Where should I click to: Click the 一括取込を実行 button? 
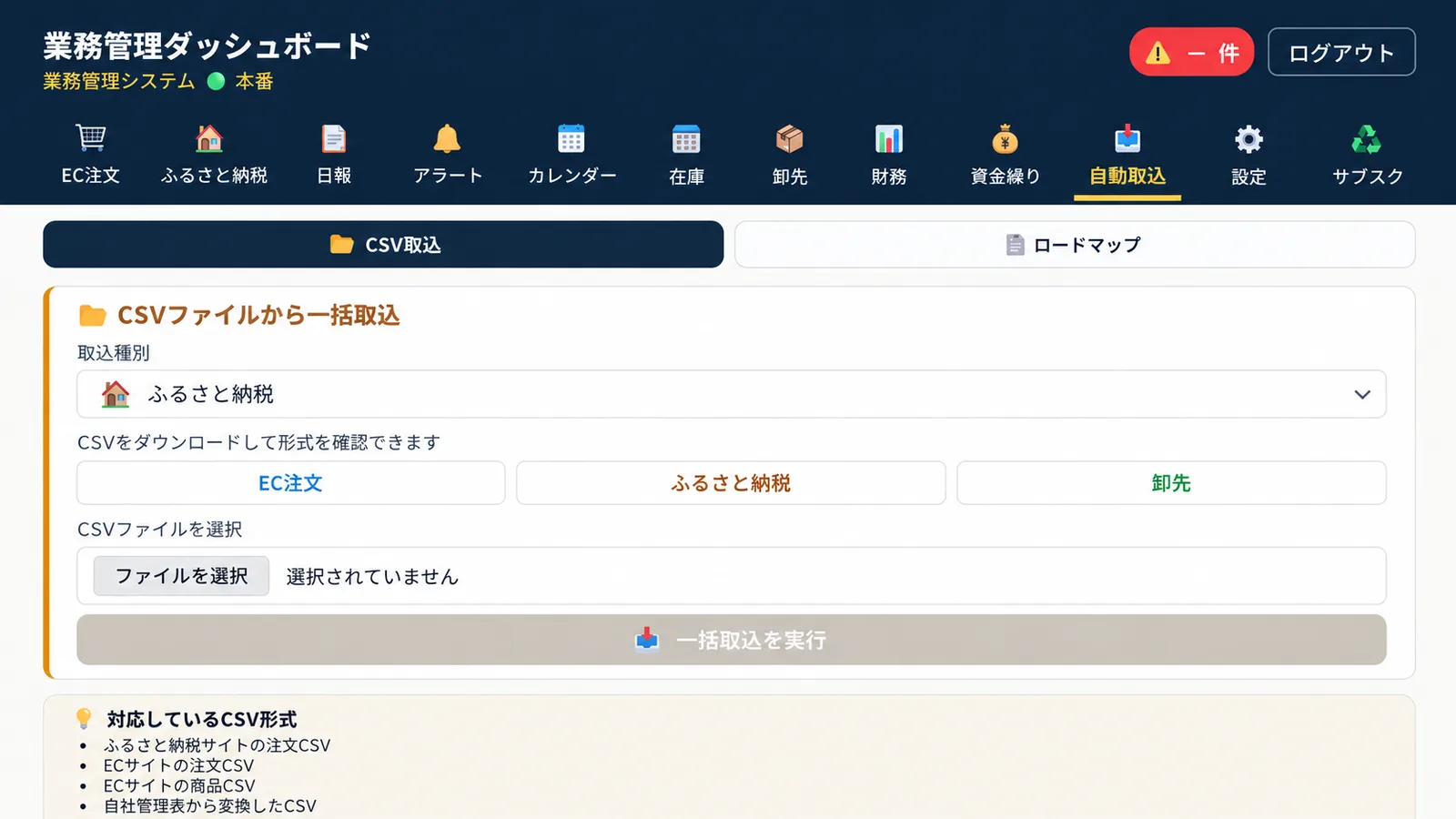731,640
